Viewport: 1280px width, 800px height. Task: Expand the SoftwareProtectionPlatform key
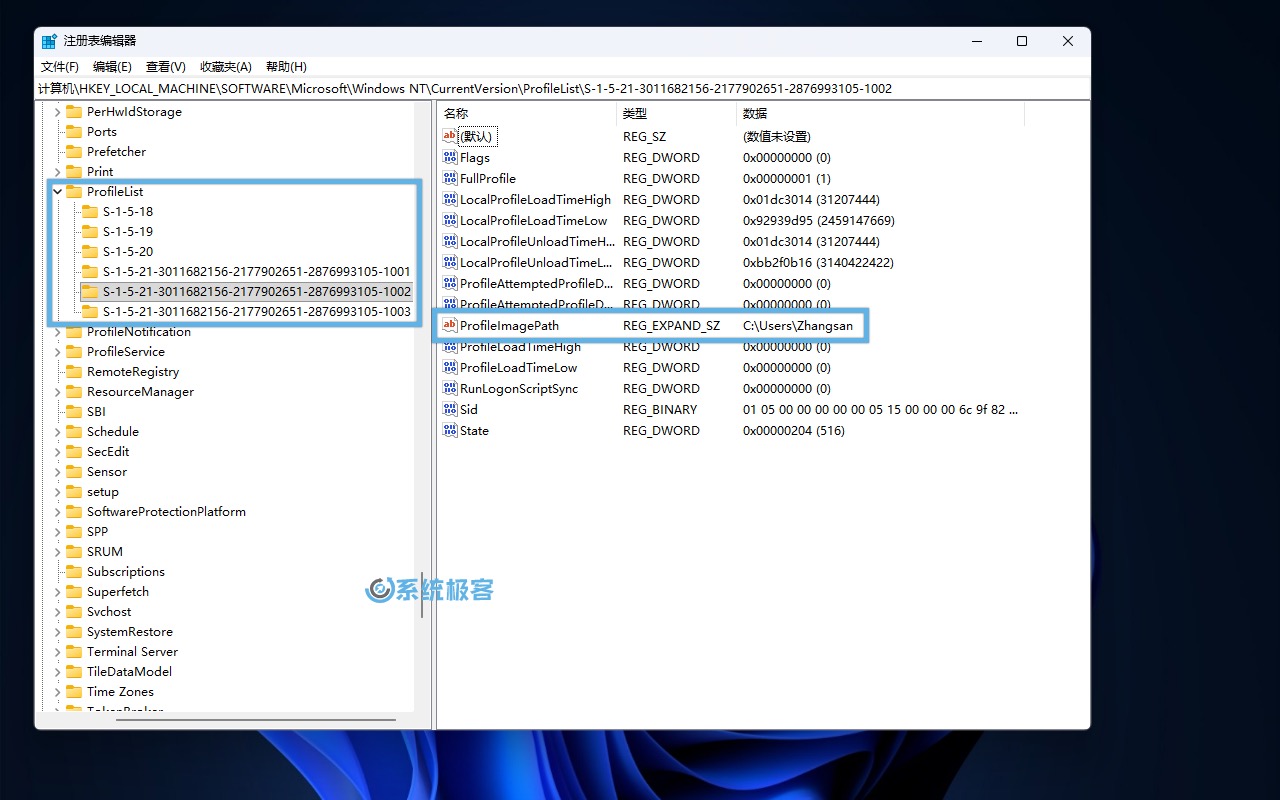[58, 511]
